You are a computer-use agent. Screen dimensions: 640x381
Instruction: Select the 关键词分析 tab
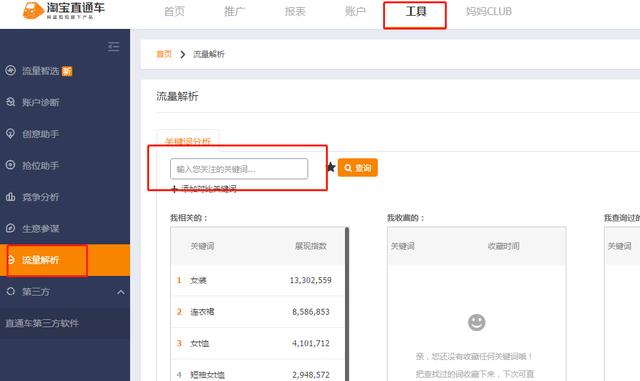coord(188,140)
